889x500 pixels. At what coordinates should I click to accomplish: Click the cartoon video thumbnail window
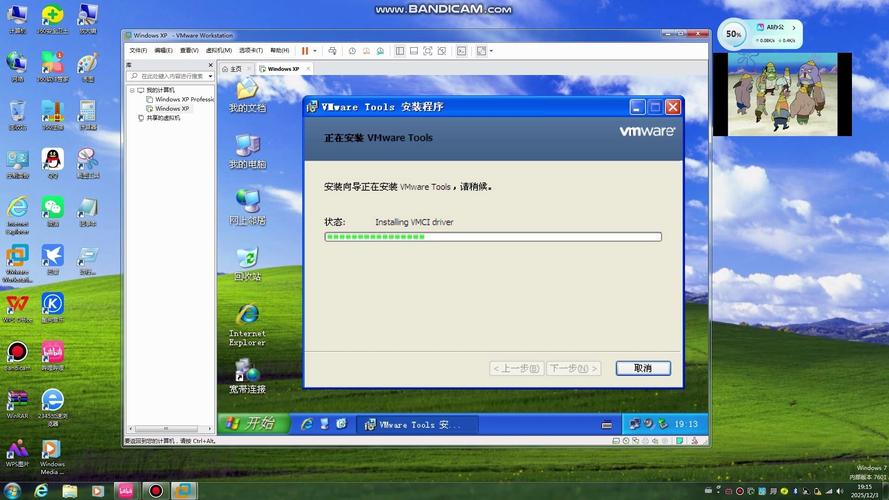tap(782, 94)
